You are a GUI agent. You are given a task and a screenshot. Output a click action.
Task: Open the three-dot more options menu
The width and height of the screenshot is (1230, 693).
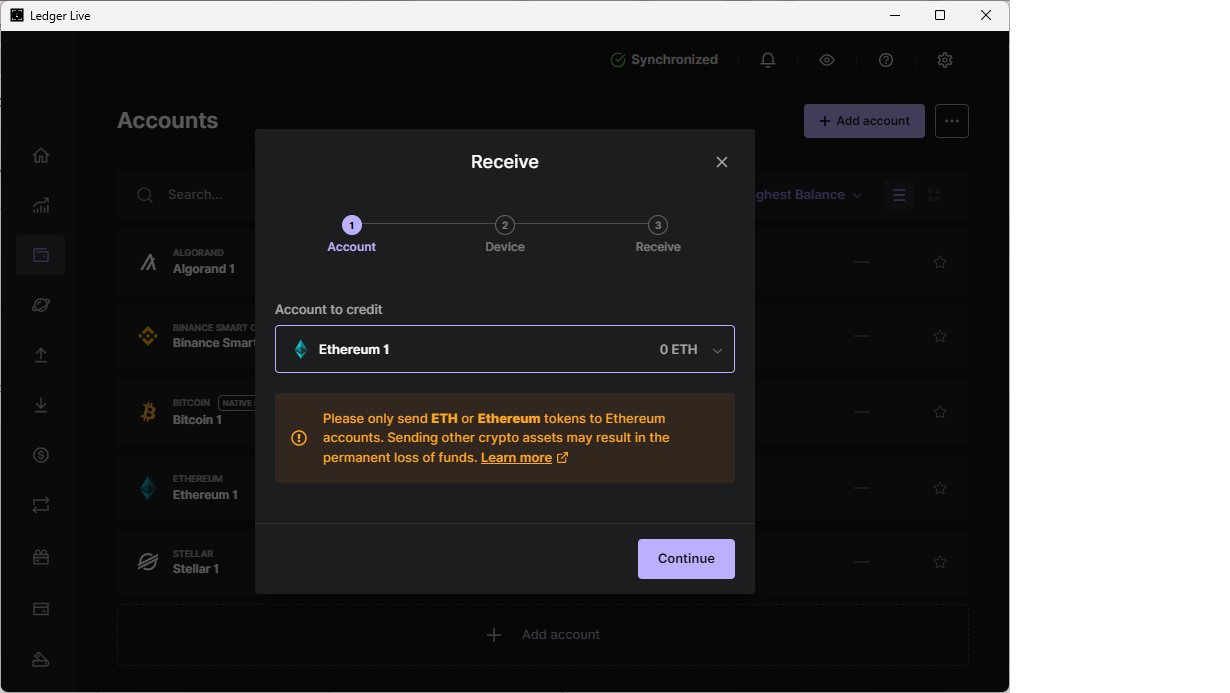952,121
